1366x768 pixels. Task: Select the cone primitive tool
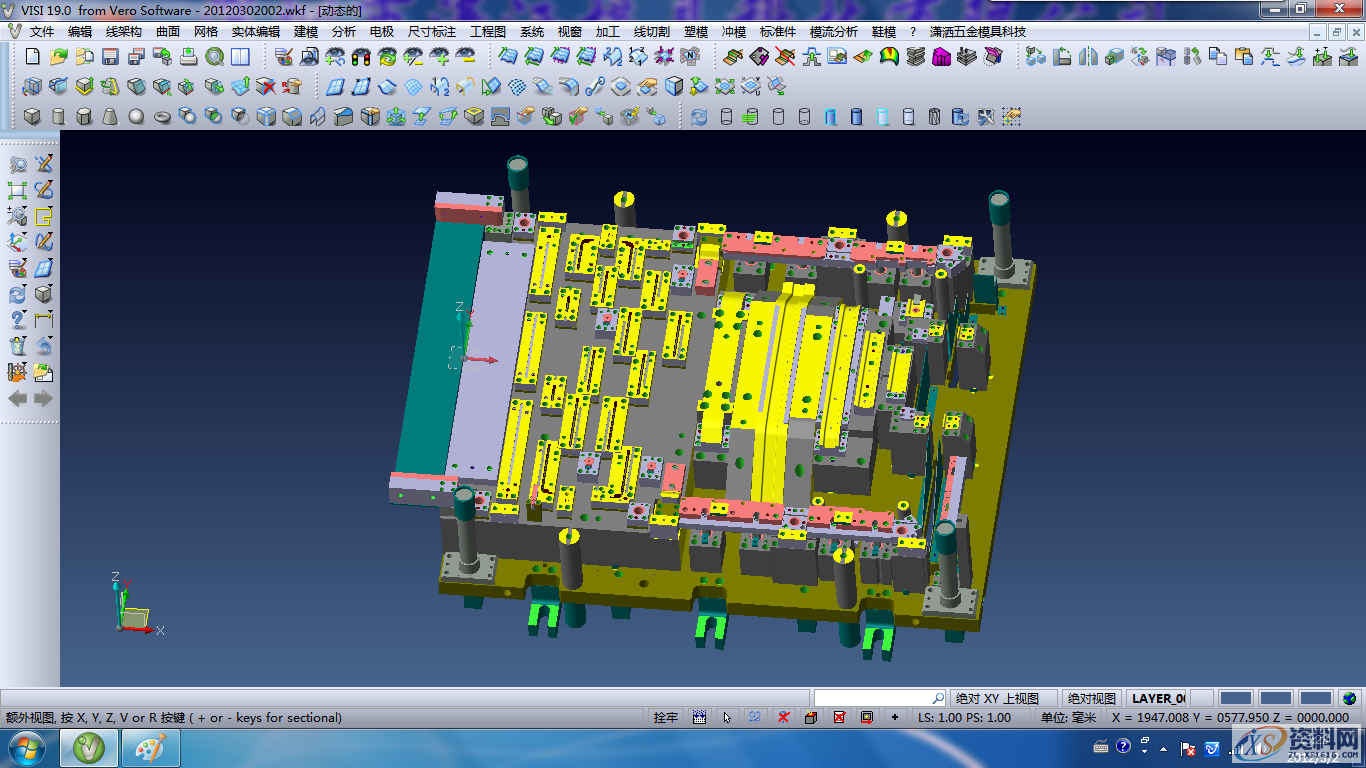tap(110, 117)
